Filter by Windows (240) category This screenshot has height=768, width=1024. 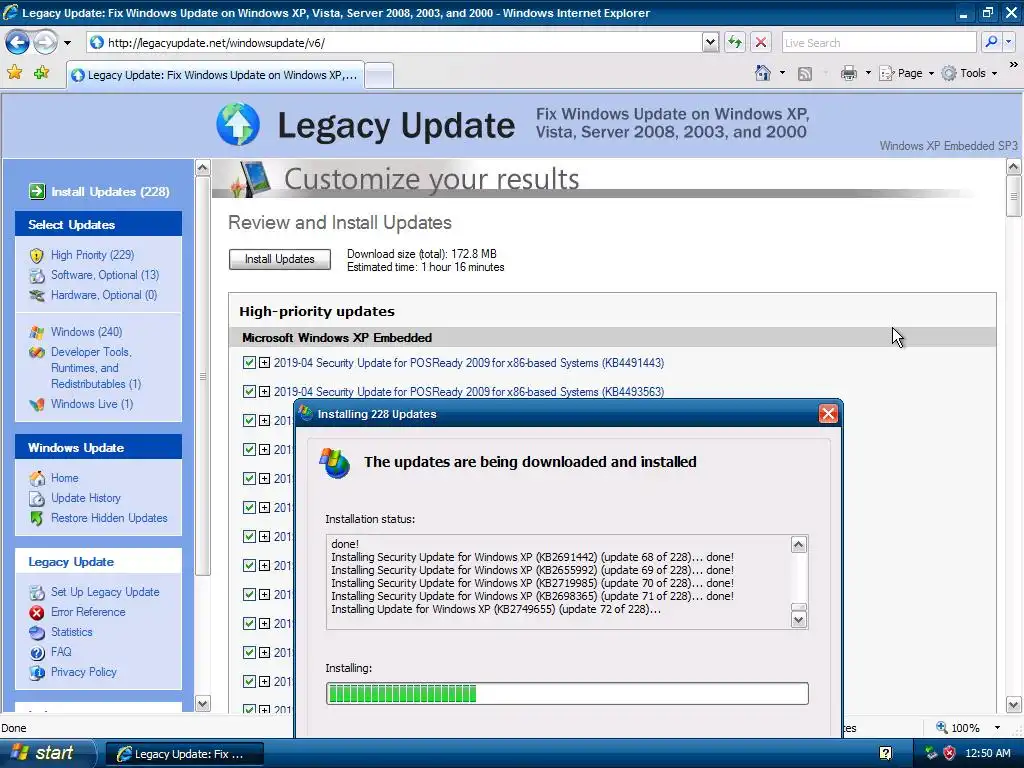pyautogui.click(x=86, y=332)
